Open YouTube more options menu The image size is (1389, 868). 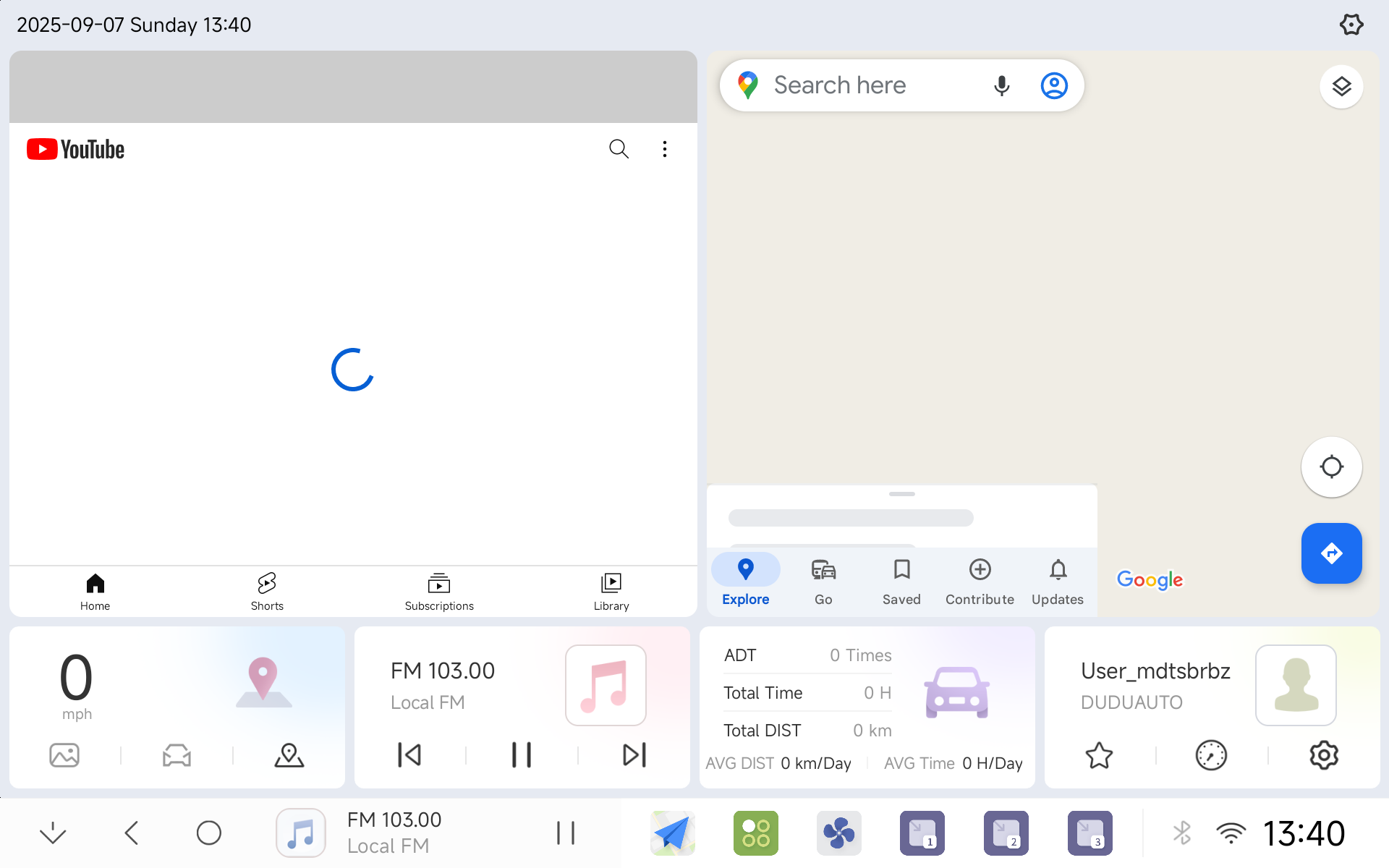click(x=664, y=149)
